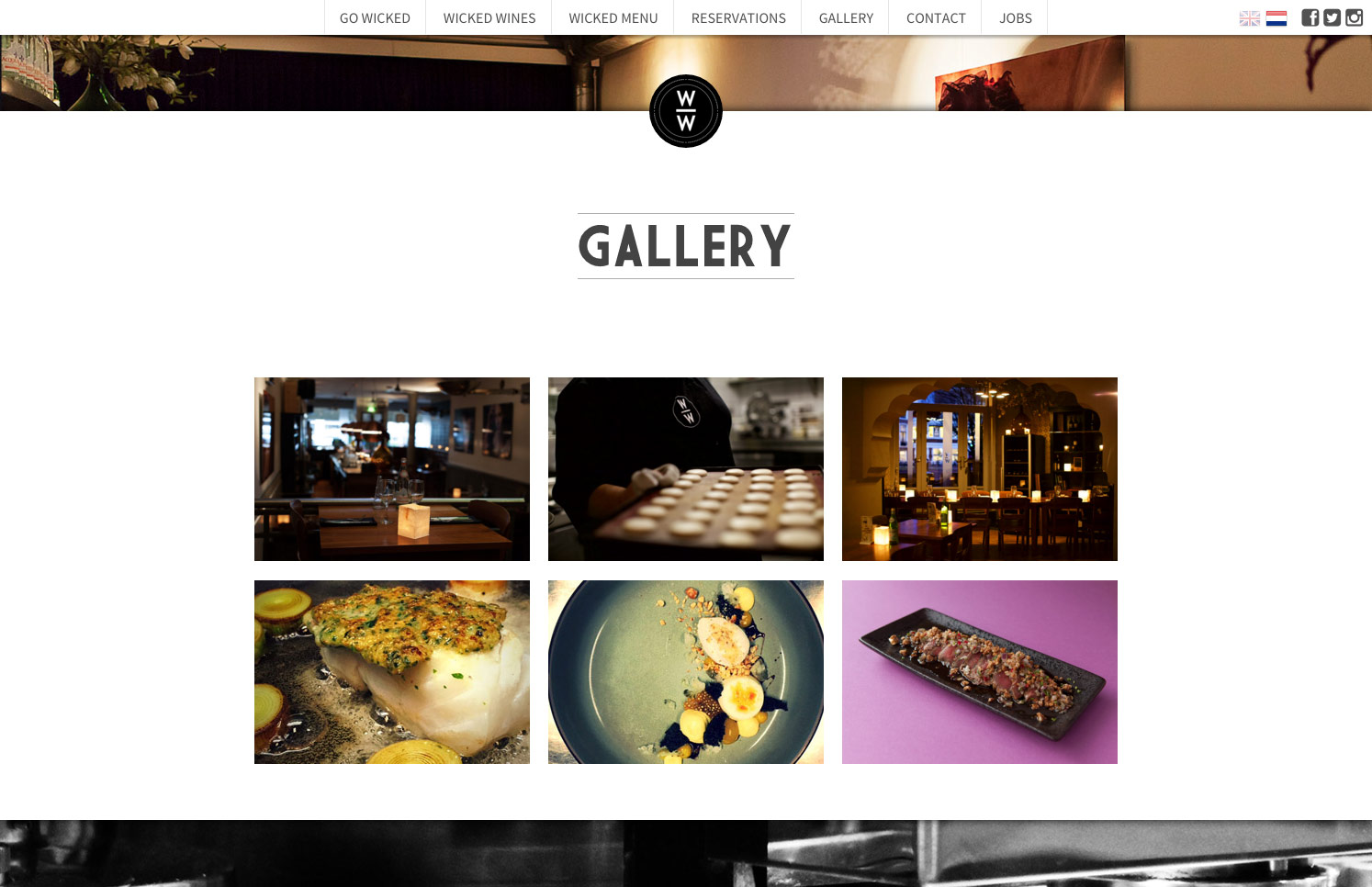This screenshot has height=887, width=1372.
Task: View the restaurant interior table photo
Action: click(x=392, y=469)
